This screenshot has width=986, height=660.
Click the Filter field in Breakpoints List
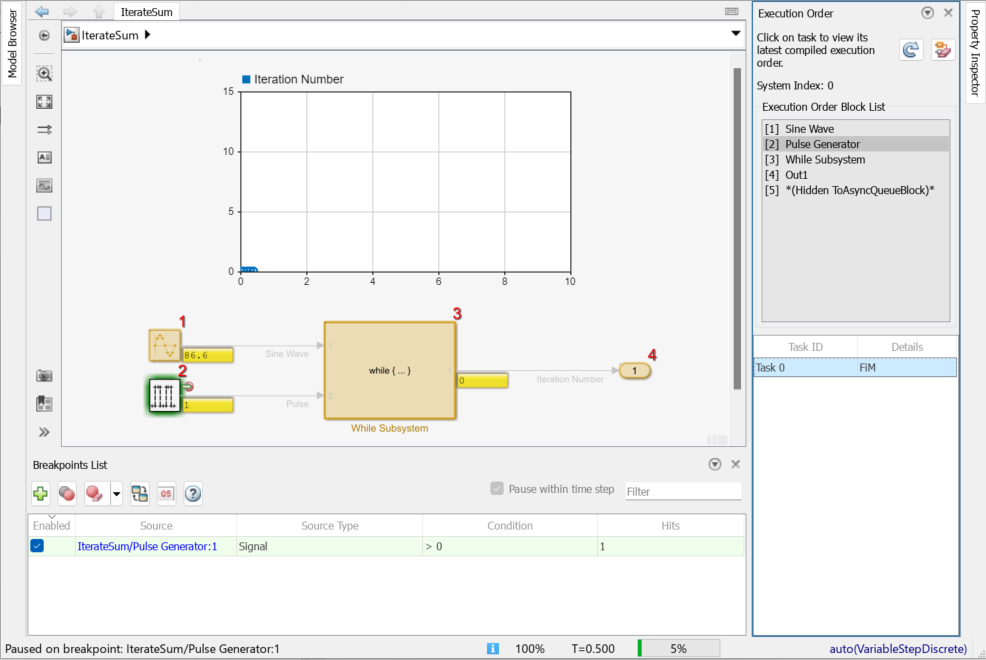pyautogui.click(x=683, y=491)
